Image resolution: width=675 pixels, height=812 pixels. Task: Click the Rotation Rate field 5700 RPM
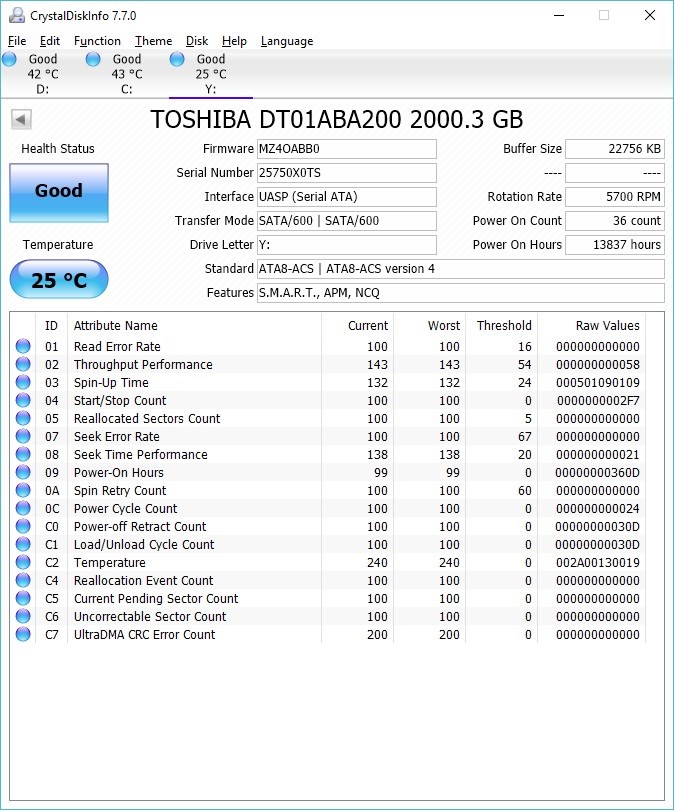pyautogui.click(x=614, y=197)
